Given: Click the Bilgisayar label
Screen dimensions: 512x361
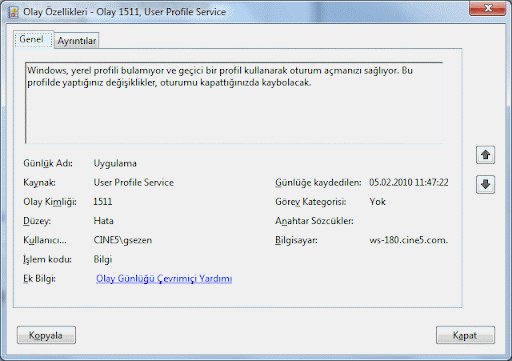Looking at the screenshot, I should pos(296,240).
